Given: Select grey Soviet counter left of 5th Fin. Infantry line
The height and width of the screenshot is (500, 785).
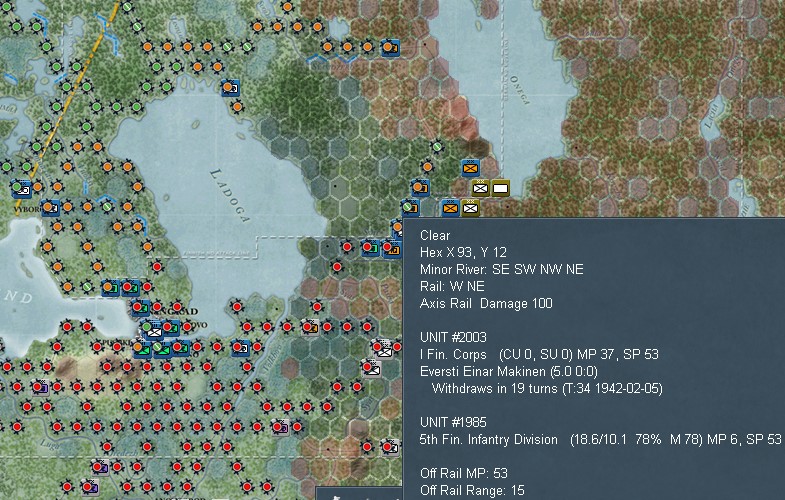Looking at the screenshot, I should click(389, 446).
